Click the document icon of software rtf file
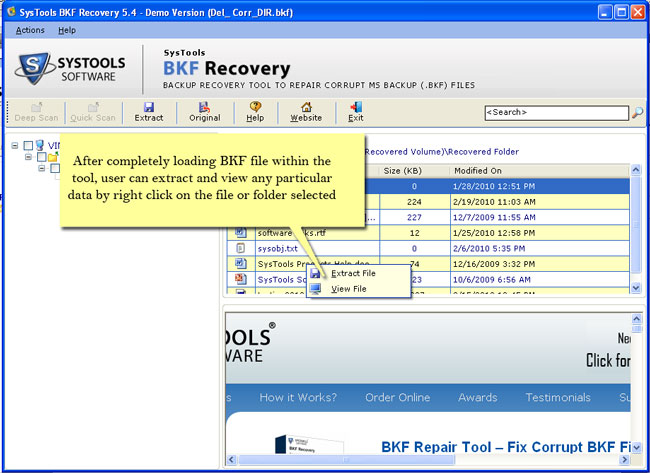 [240, 233]
